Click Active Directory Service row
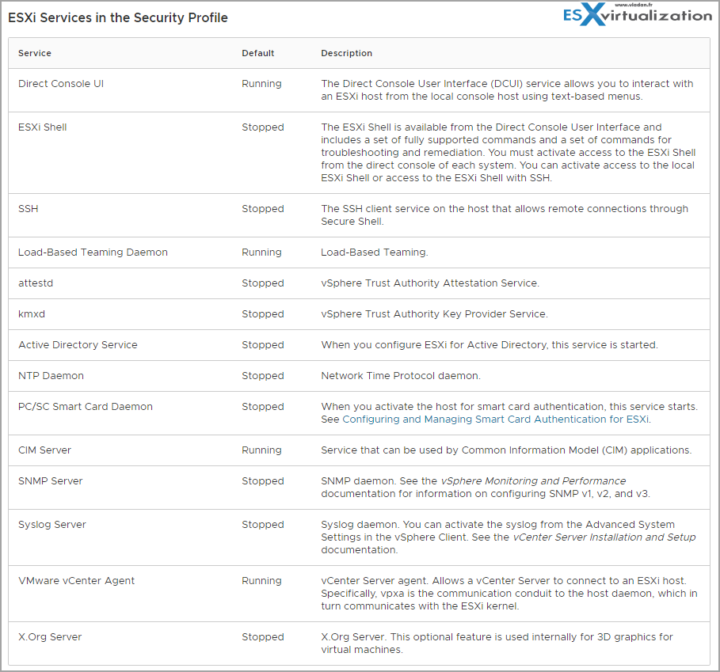The width and height of the screenshot is (720, 672). tap(359, 345)
